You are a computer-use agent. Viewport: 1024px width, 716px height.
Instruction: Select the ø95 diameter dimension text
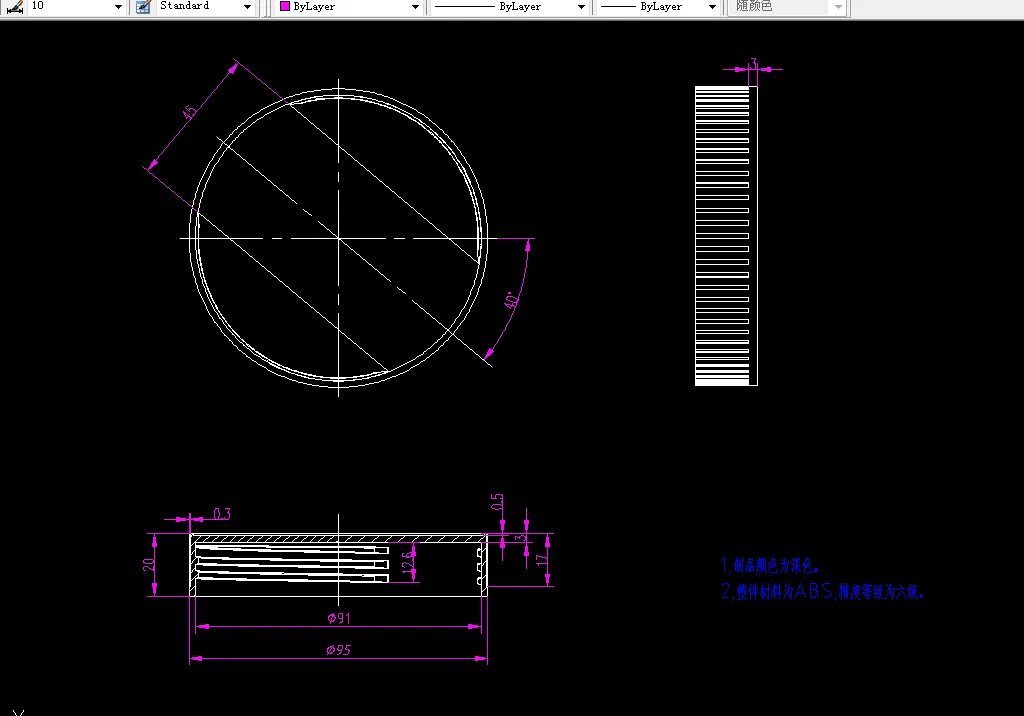point(338,650)
